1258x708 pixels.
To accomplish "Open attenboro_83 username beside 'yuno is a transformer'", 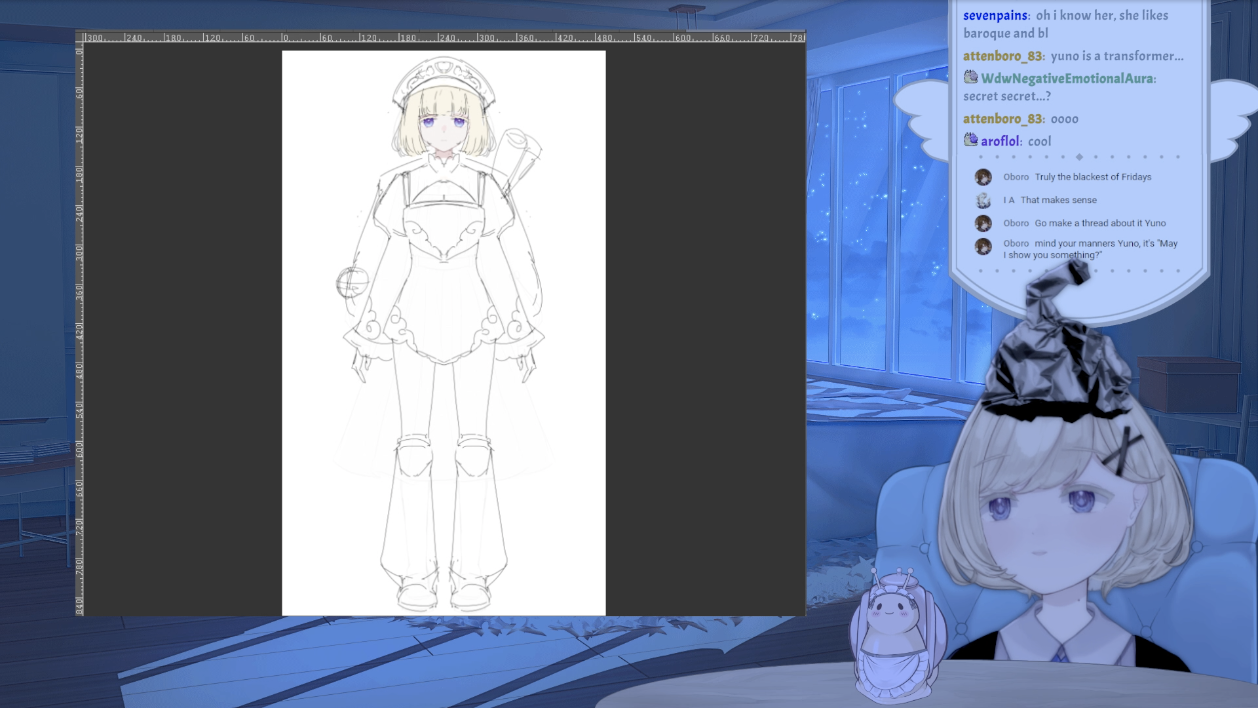I will [1004, 56].
